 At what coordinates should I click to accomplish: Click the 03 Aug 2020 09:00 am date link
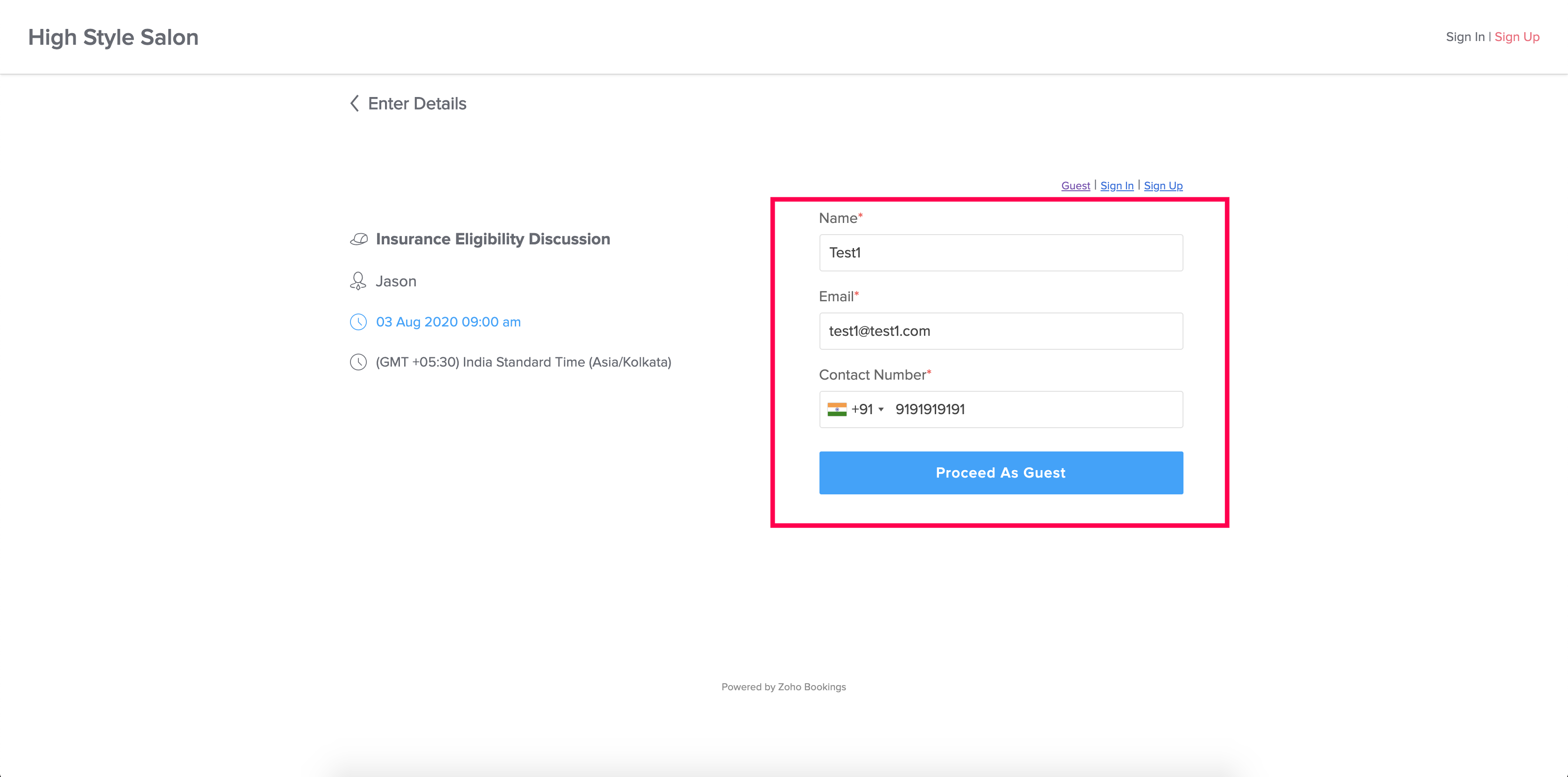click(x=448, y=322)
